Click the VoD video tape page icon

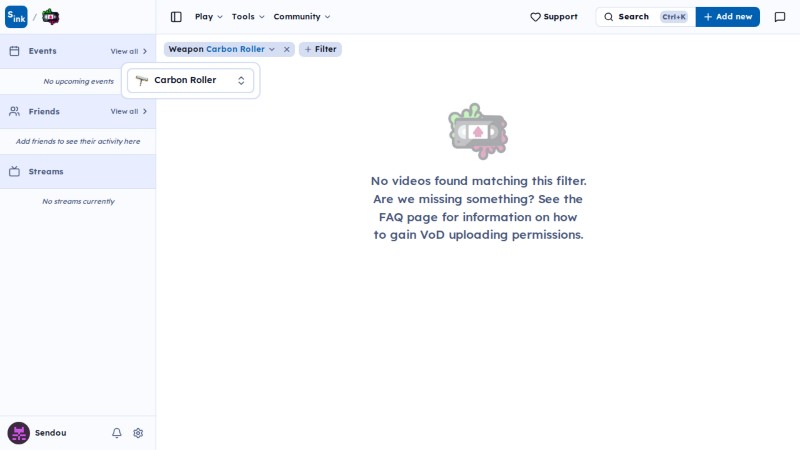[50, 17]
